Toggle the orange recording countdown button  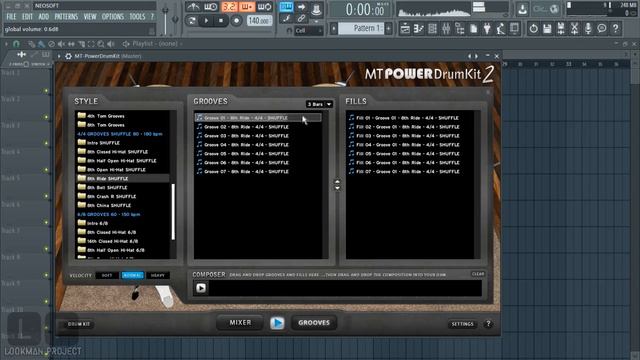point(229,7)
